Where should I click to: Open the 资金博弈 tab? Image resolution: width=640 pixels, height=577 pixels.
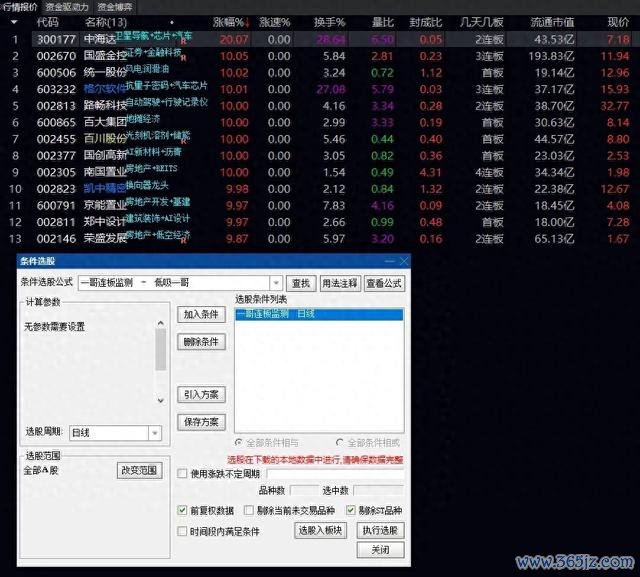115,7
